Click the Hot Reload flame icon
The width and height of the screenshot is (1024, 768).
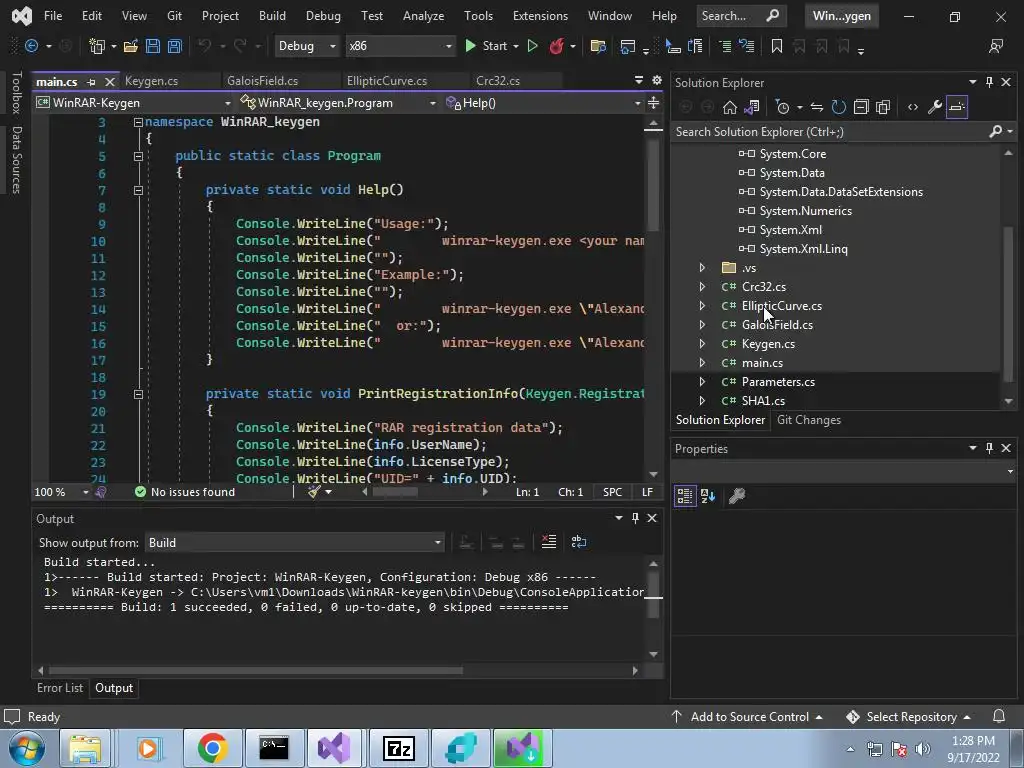pyautogui.click(x=556, y=46)
